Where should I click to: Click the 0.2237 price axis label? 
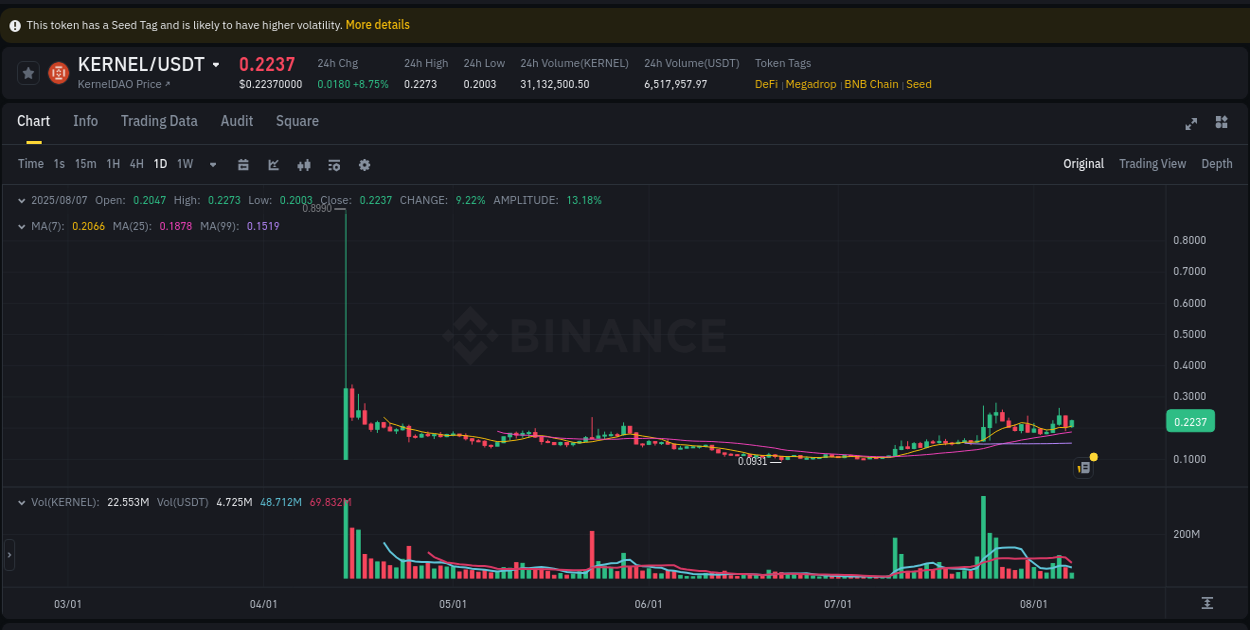pyautogui.click(x=1190, y=421)
